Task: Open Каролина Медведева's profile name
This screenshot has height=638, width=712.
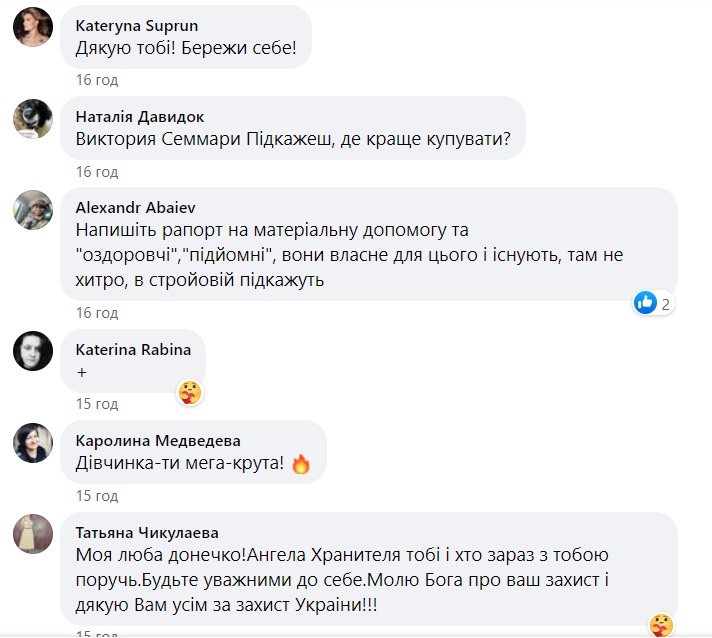Action: 158,440
